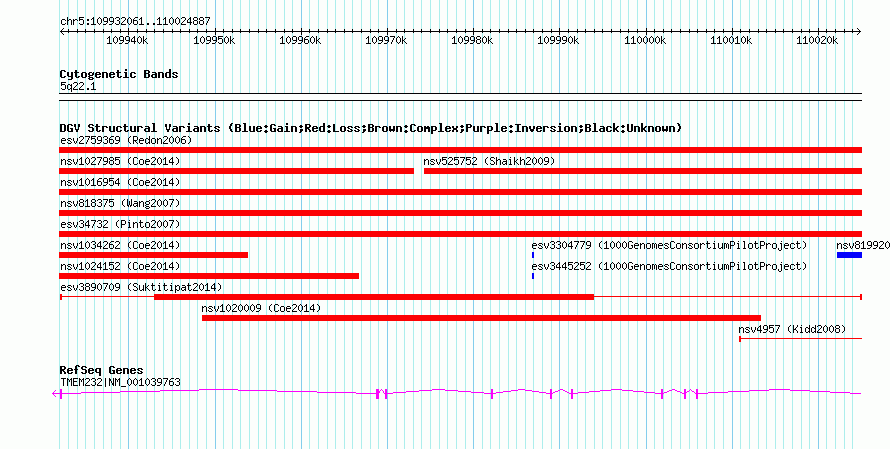
Task: Click the 5q22.1 cytogenetic band label
Action: 78,86
